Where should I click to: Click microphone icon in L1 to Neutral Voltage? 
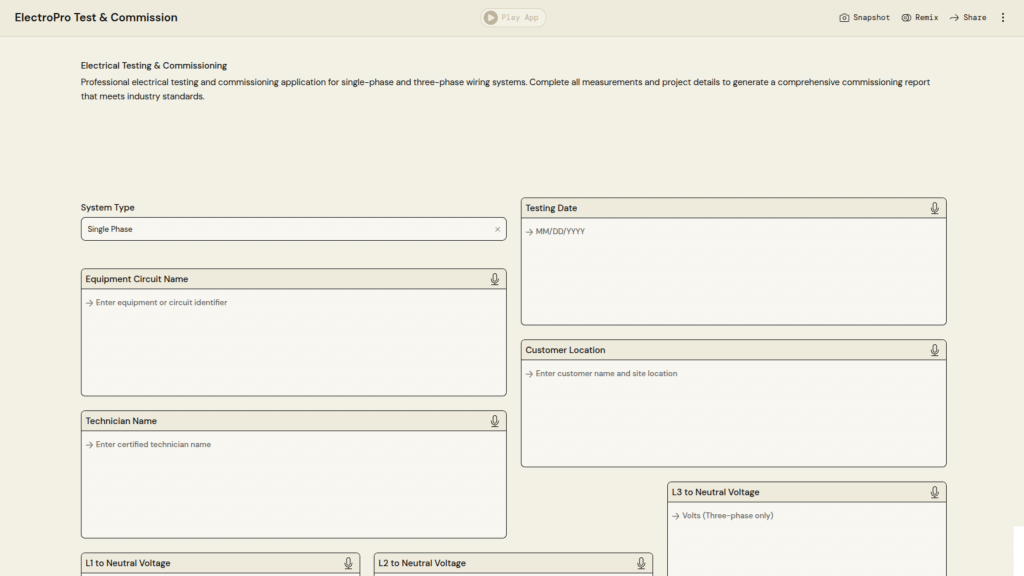point(348,563)
